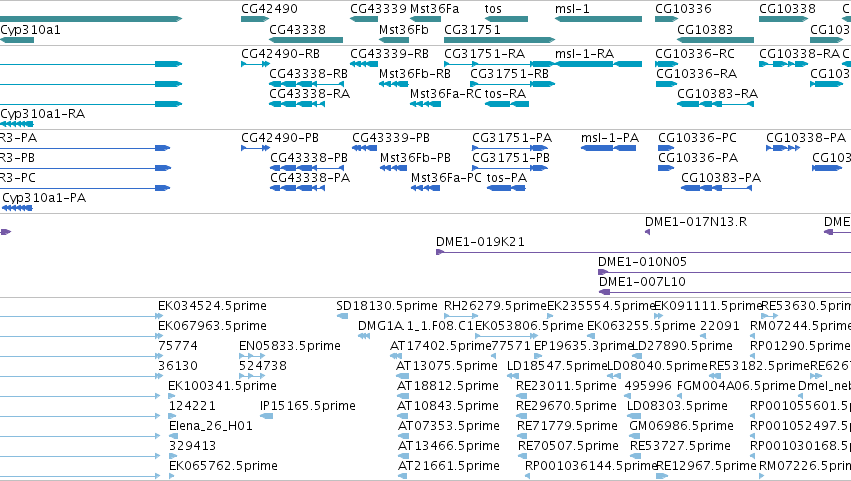Select EST RE23011.5prime

tap(566, 387)
